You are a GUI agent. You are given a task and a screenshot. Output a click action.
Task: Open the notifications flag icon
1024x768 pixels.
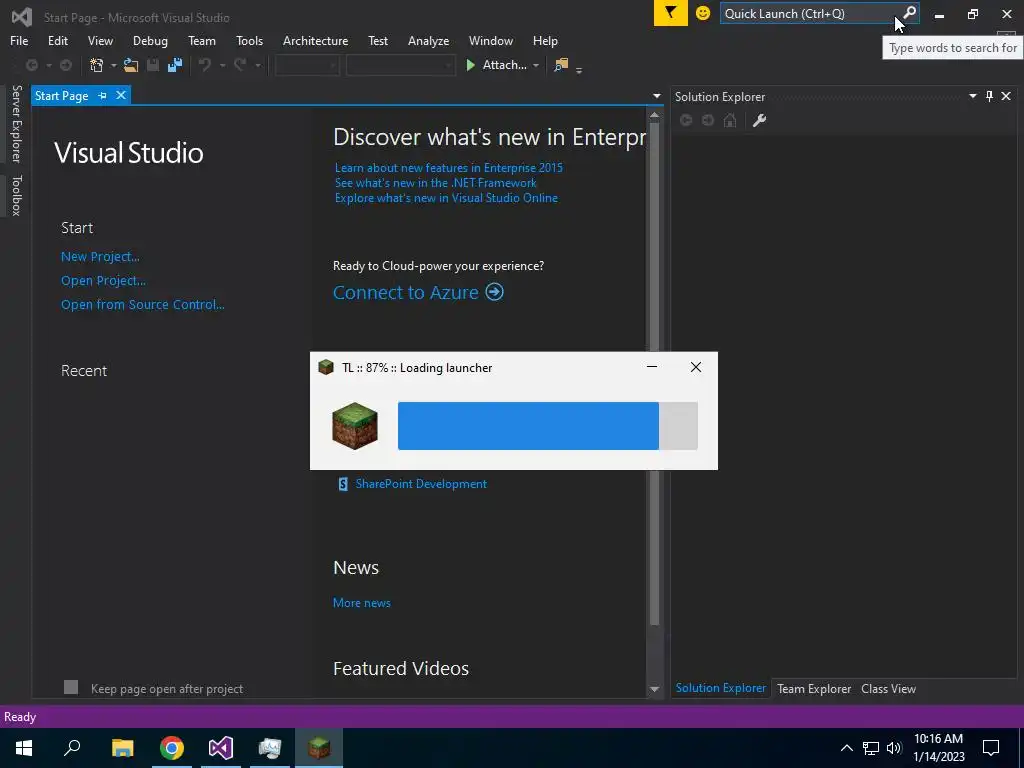click(x=671, y=12)
